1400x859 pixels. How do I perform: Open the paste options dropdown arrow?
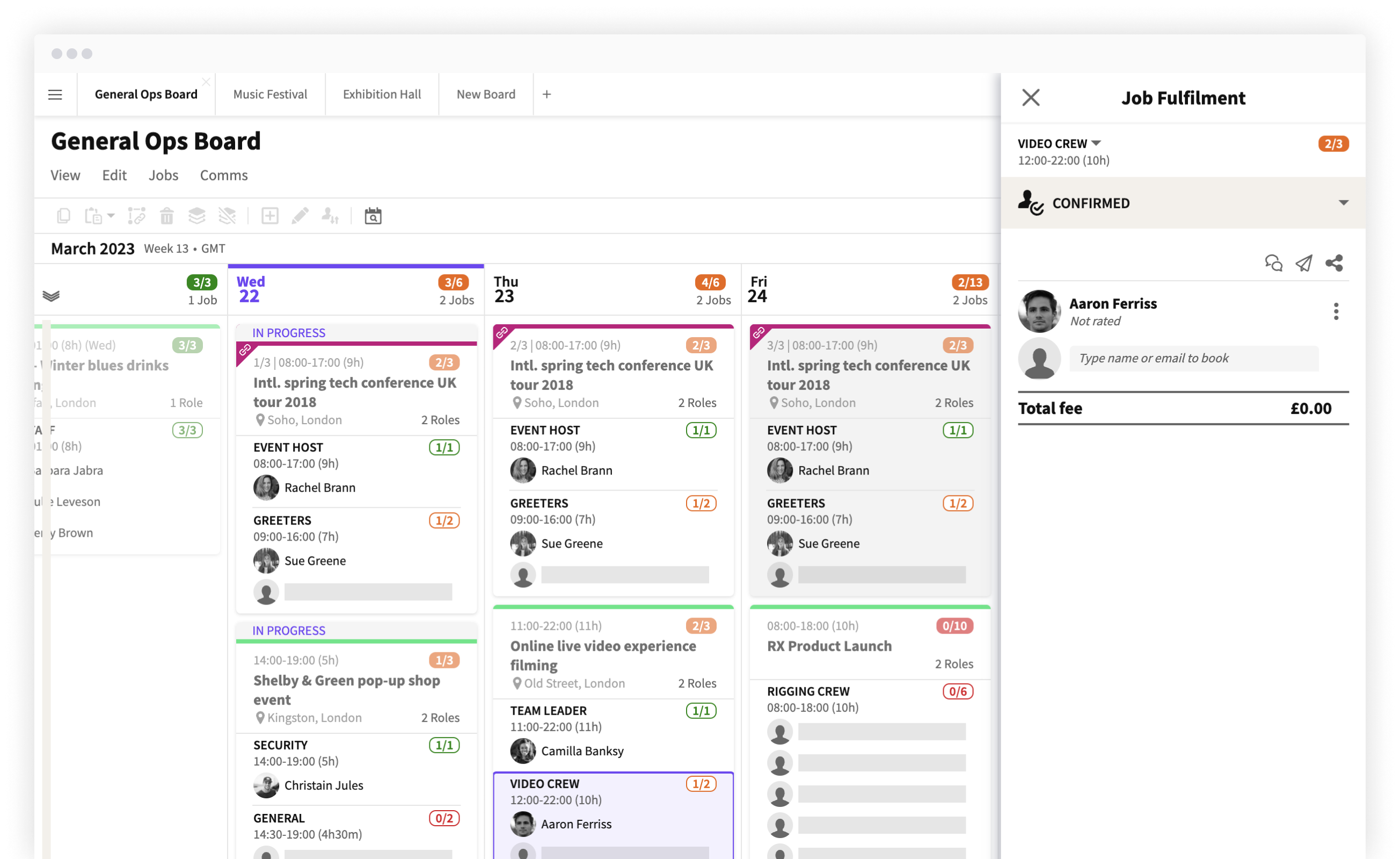111,216
